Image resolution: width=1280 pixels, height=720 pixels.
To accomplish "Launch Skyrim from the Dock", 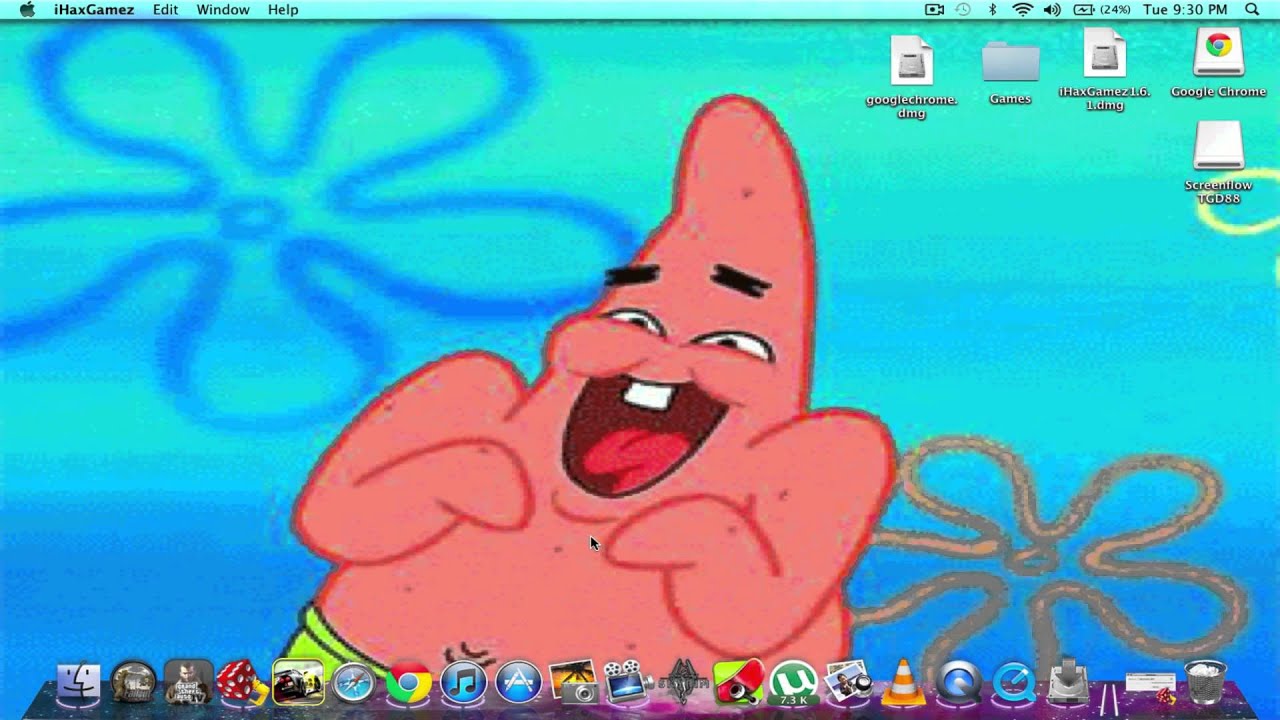I will (x=685, y=682).
